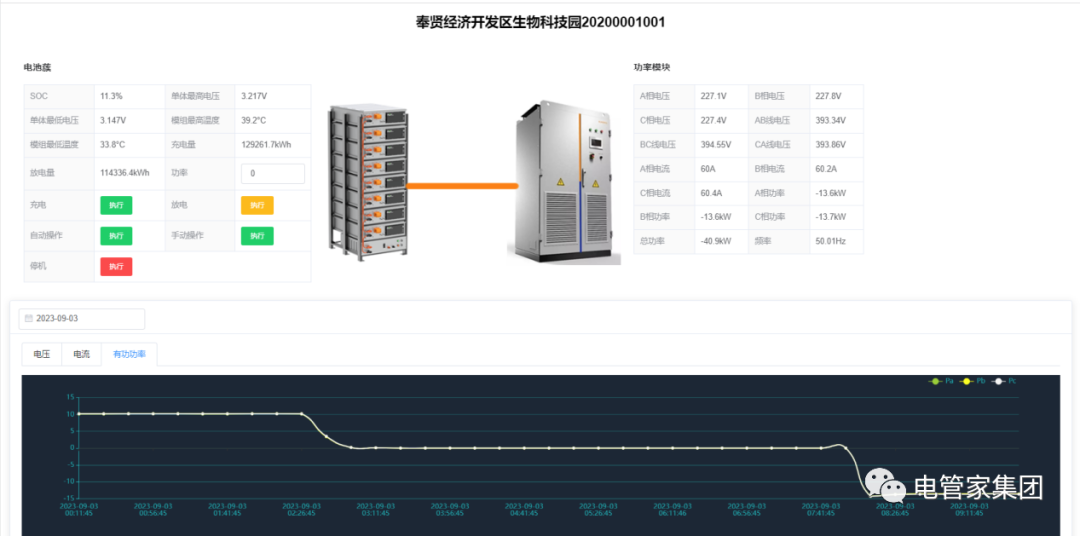The height and width of the screenshot is (536, 1080).
Task: Click the 功率 input field
Action: [x=273, y=174]
